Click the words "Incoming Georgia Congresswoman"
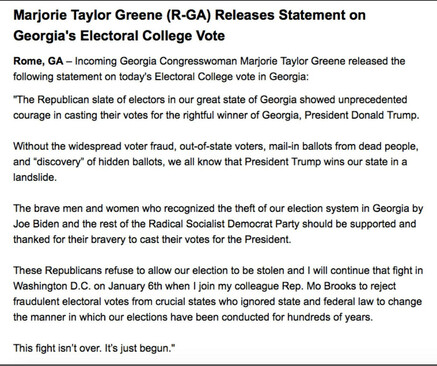The image size is (437, 366). pyautogui.click(x=156, y=62)
